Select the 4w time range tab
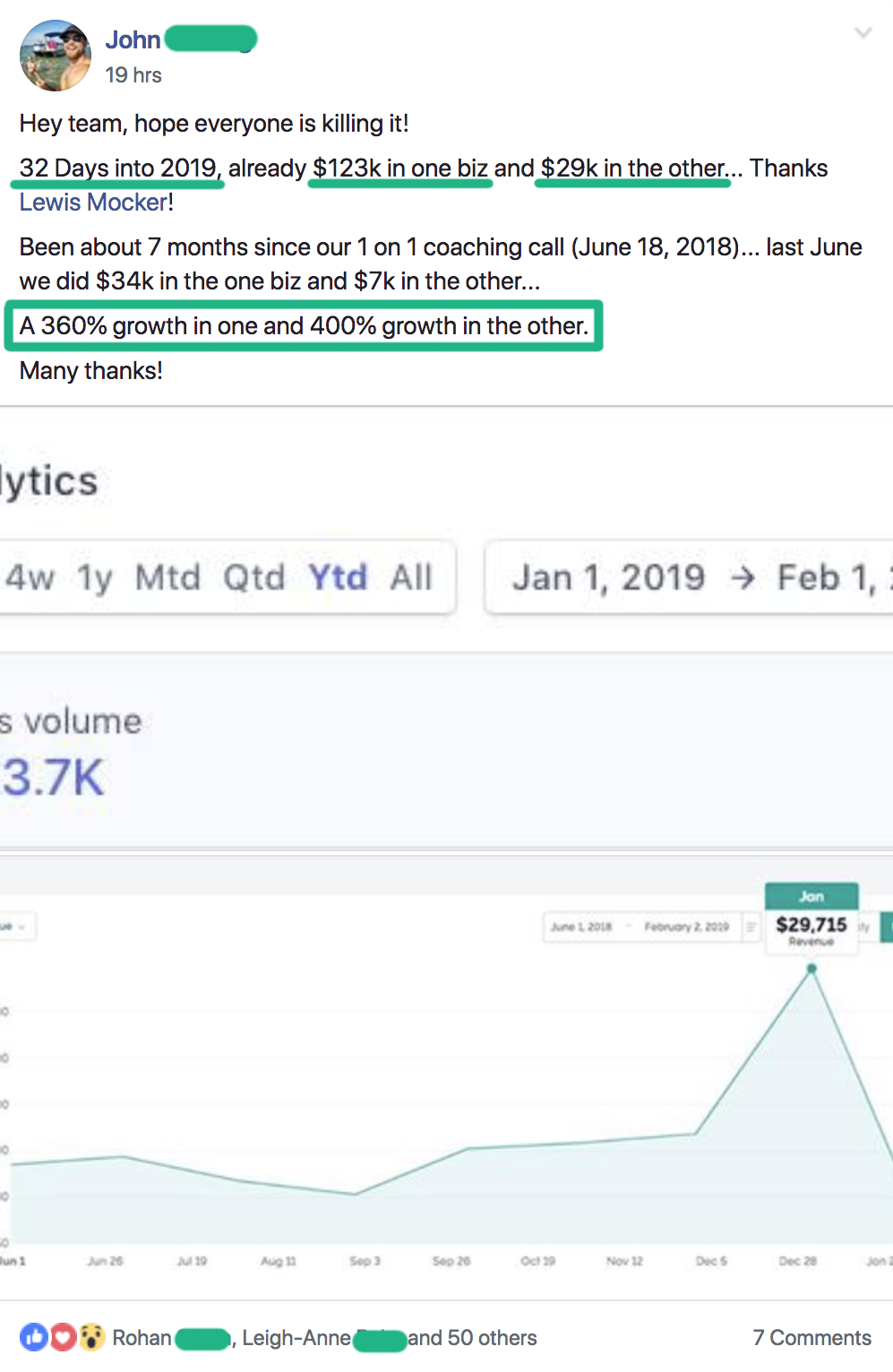Image resolution: width=893 pixels, height=1372 pixels. coord(30,578)
